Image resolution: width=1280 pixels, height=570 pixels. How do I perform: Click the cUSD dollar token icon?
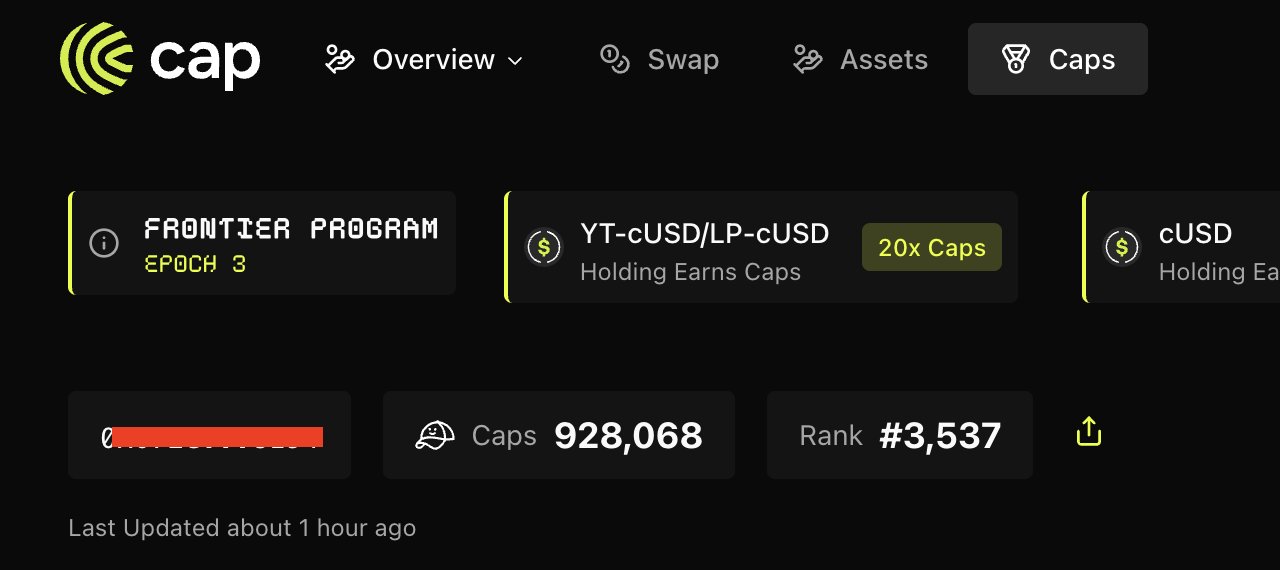(1122, 246)
